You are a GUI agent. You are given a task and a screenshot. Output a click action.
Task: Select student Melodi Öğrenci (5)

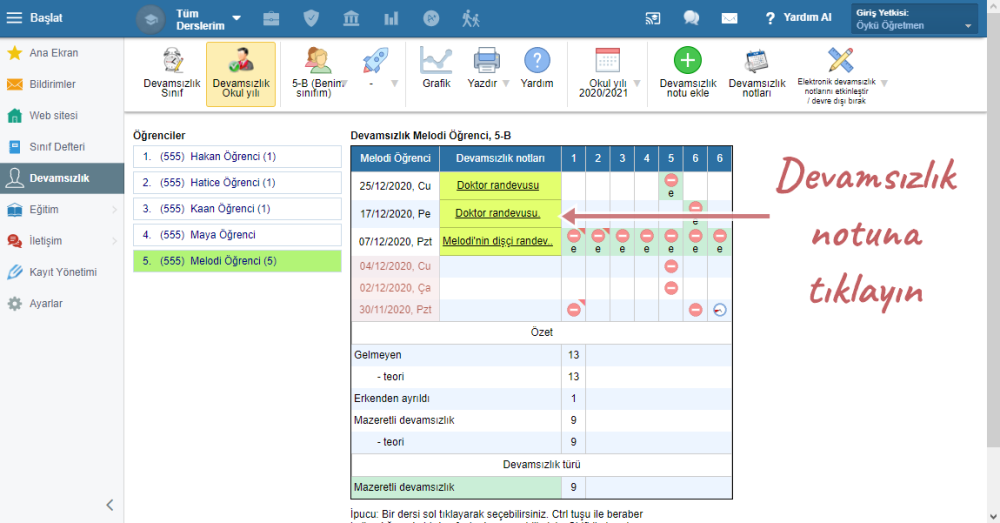pyautogui.click(x=237, y=261)
